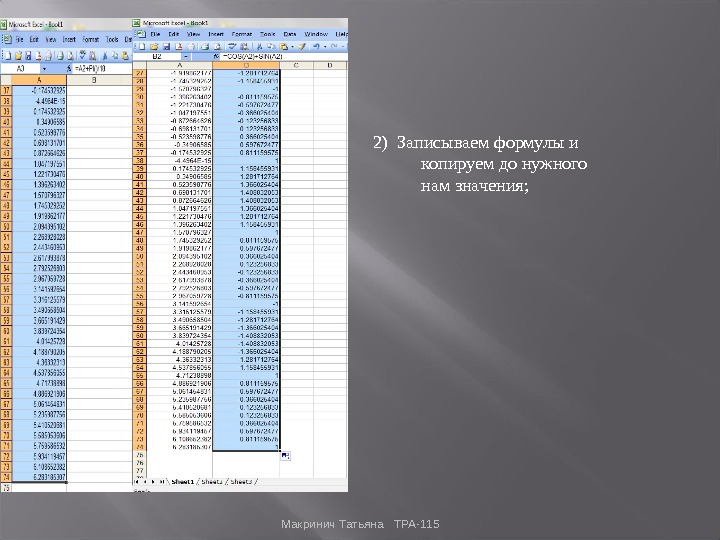The image size is (720, 540).
Task: Open Tools menu in right Excel window
Action: [x=267, y=34]
